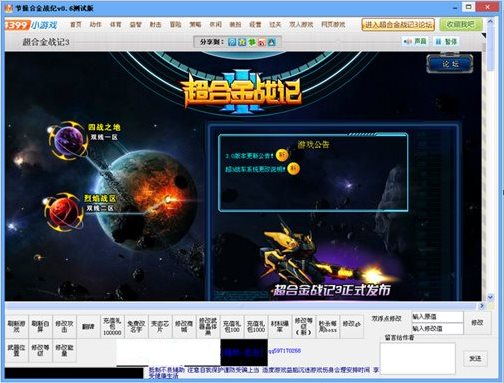
Task: Click the 4399 小游戏 logo
Action: (x=31, y=25)
